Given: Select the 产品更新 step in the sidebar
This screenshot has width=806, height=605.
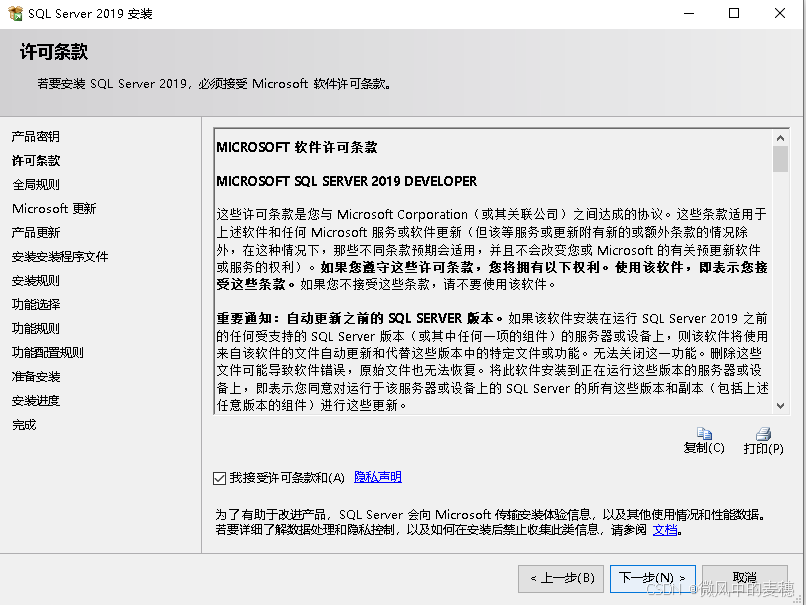Looking at the screenshot, I should (x=36, y=232).
